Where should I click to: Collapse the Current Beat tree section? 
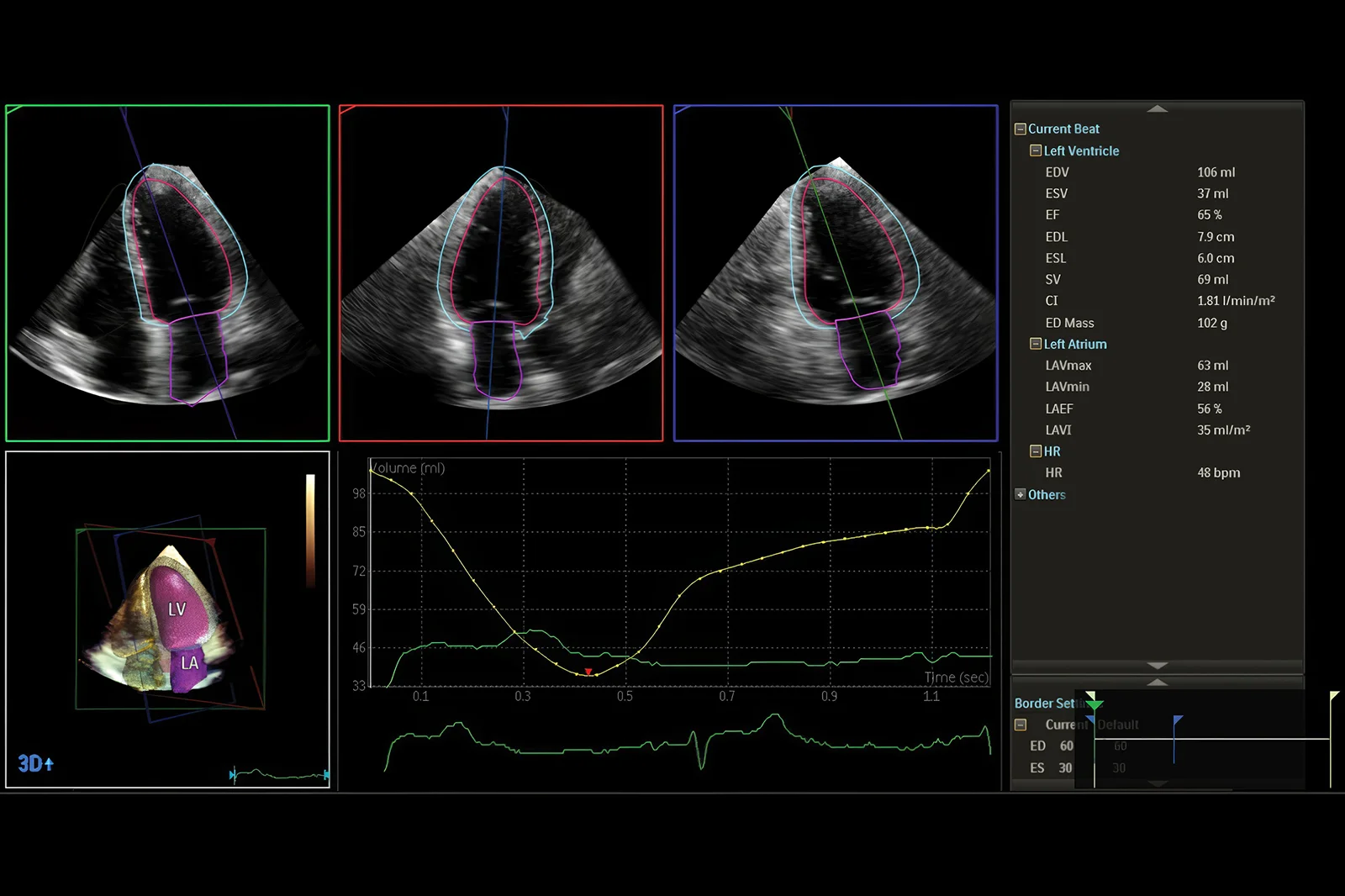point(1020,129)
